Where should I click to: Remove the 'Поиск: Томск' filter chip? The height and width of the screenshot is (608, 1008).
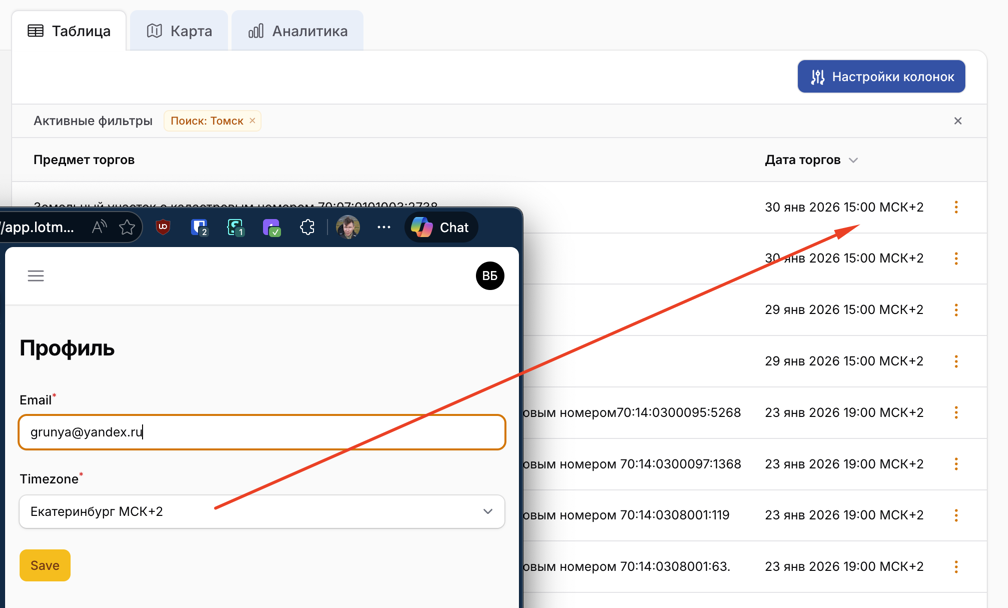click(x=253, y=121)
